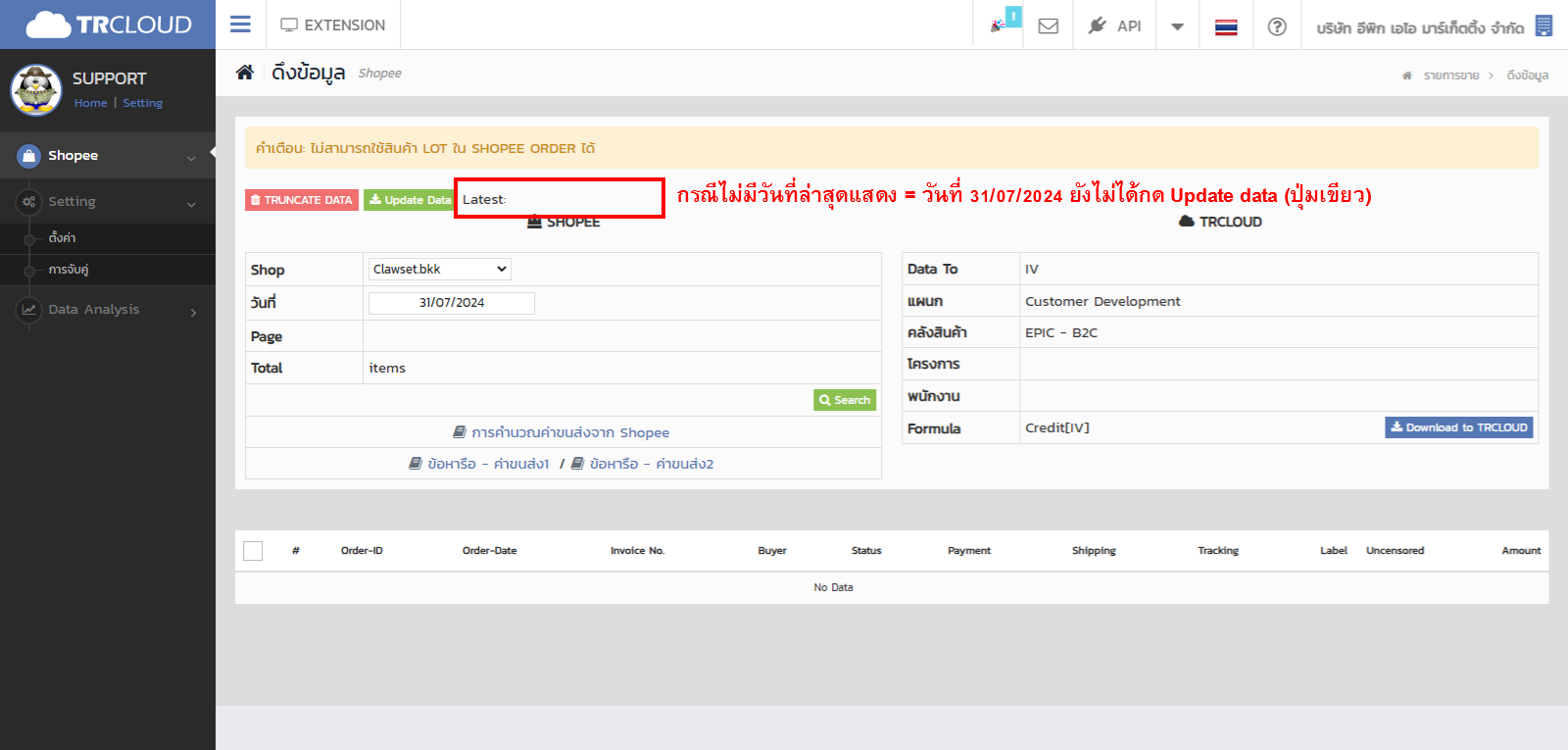Click the Data Analysis chart icon

coord(29,310)
